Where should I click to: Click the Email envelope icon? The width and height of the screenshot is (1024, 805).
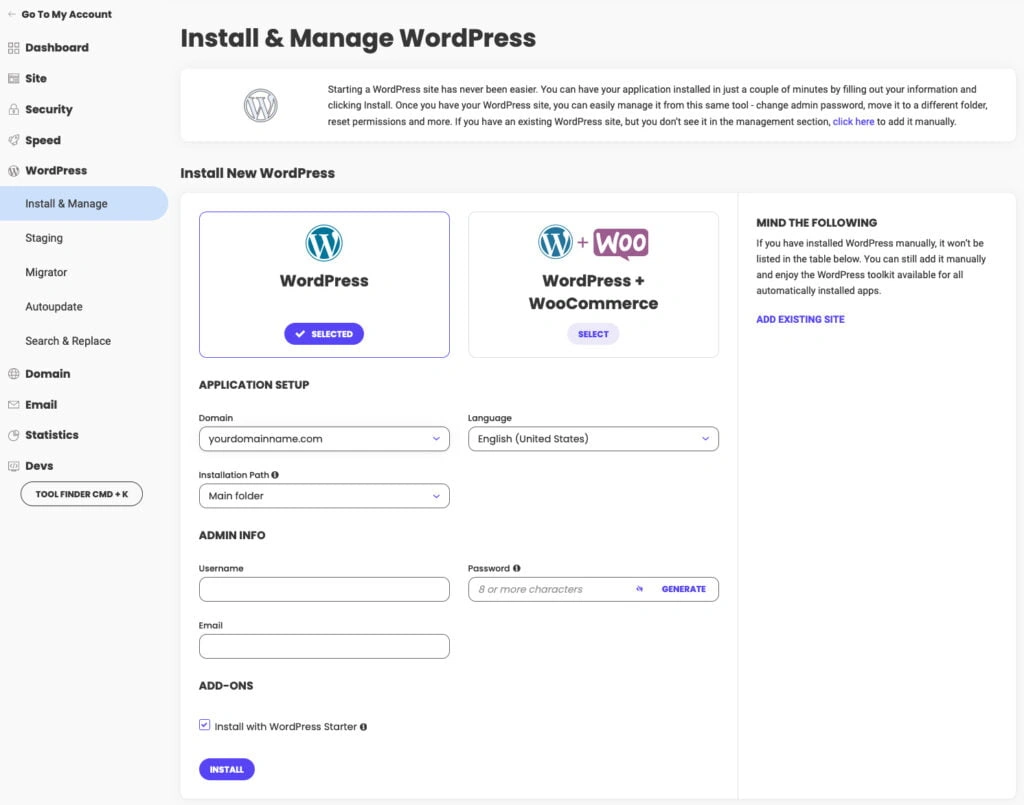14,405
